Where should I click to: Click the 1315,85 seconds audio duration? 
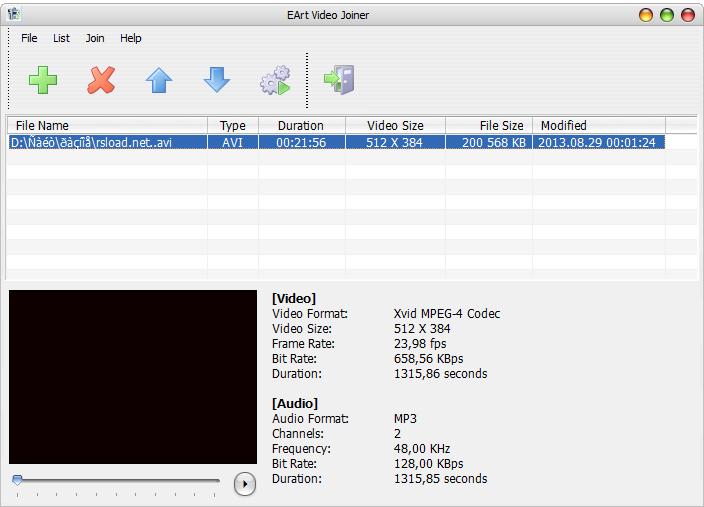[440, 479]
